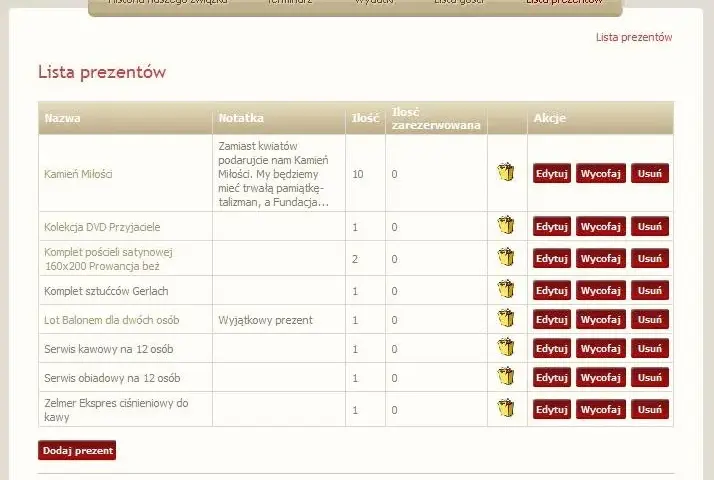Viewport: 714px width, 480px height.
Task: Click gift bag icon for Kamień Miłości
Action: click(x=506, y=172)
